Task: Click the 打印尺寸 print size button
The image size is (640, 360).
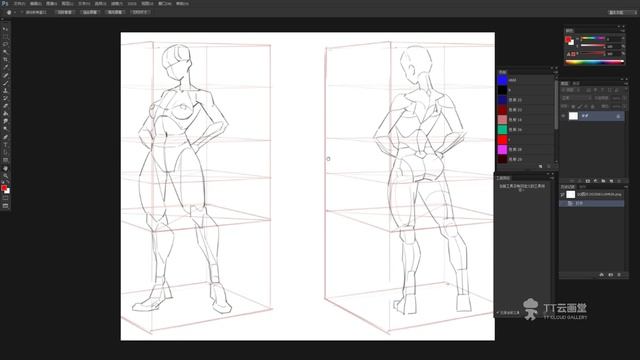Action: pos(140,12)
